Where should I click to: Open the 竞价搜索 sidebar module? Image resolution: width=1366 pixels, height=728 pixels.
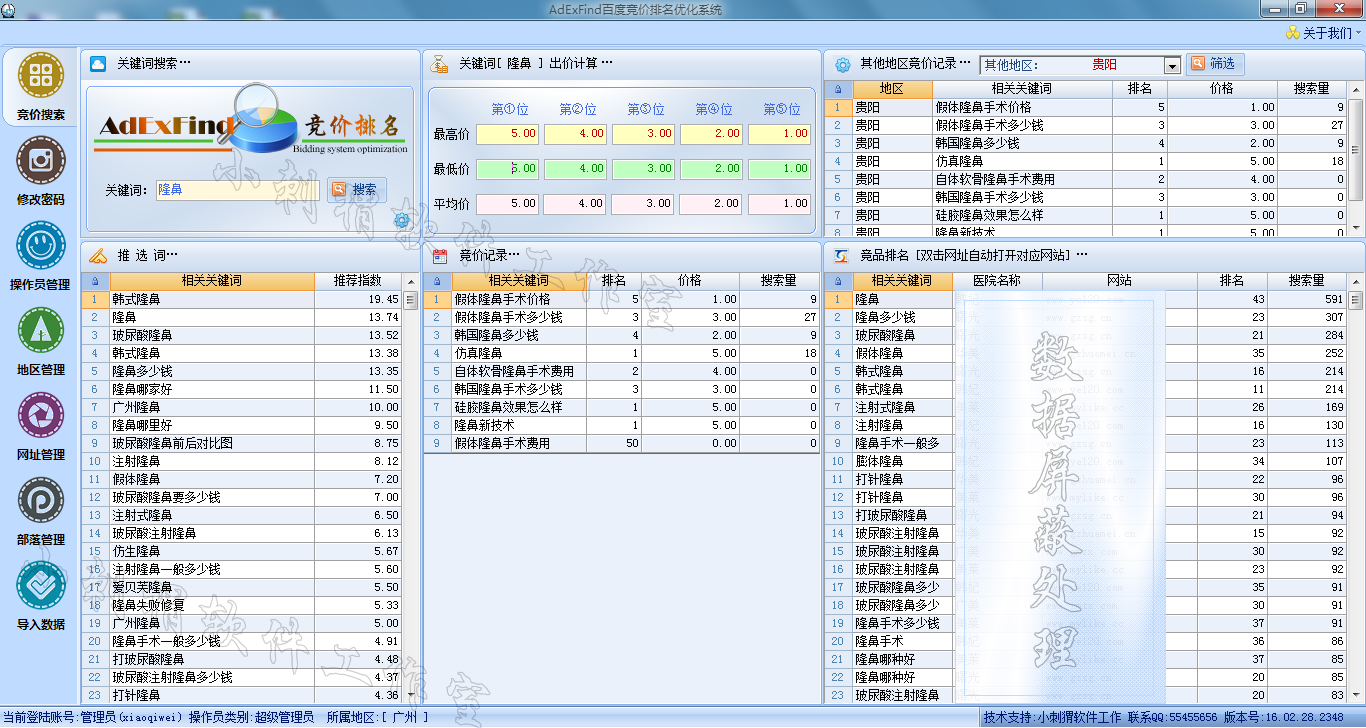(40, 86)
